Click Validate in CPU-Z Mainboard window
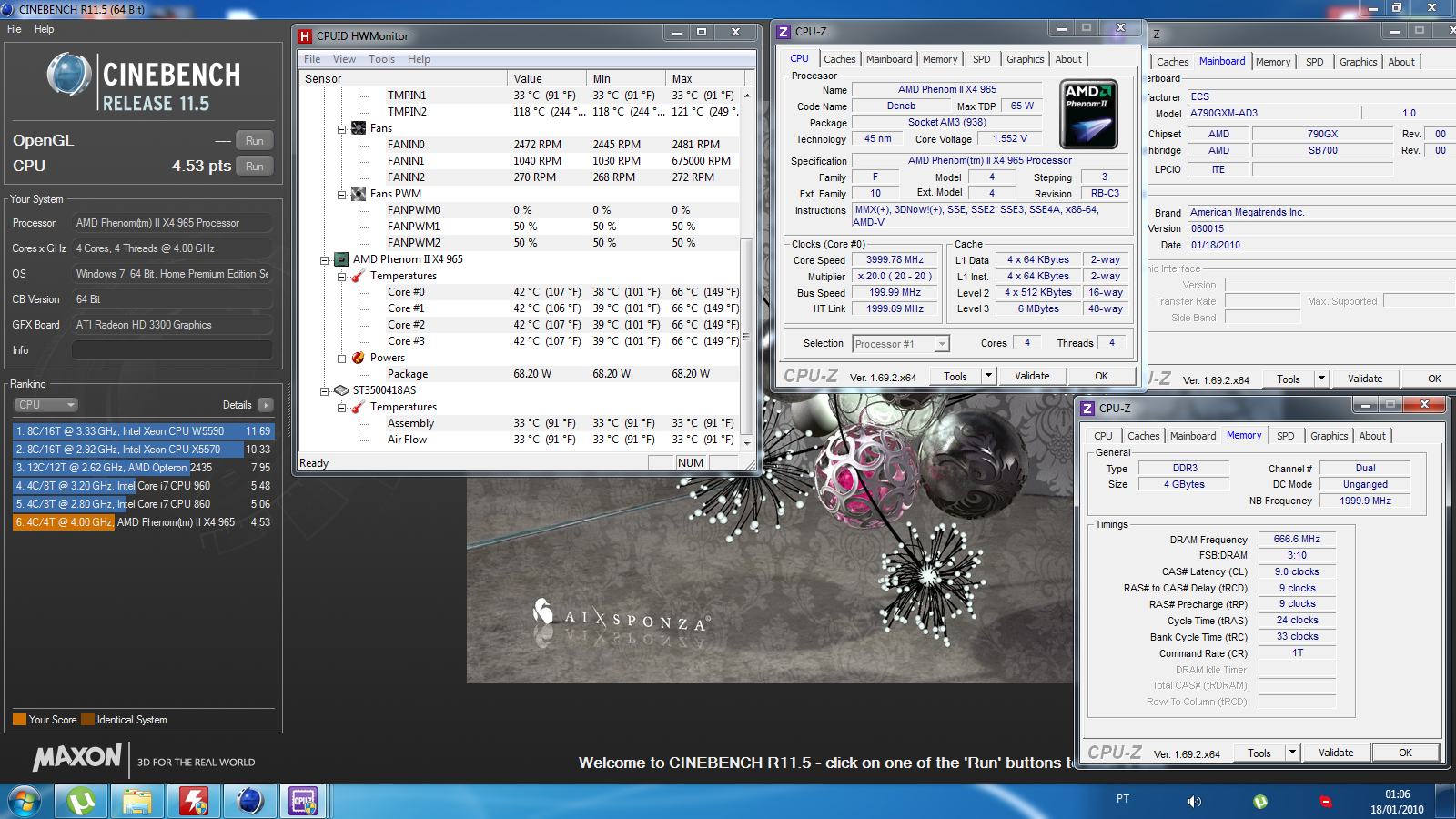 tap(1365, 379)
